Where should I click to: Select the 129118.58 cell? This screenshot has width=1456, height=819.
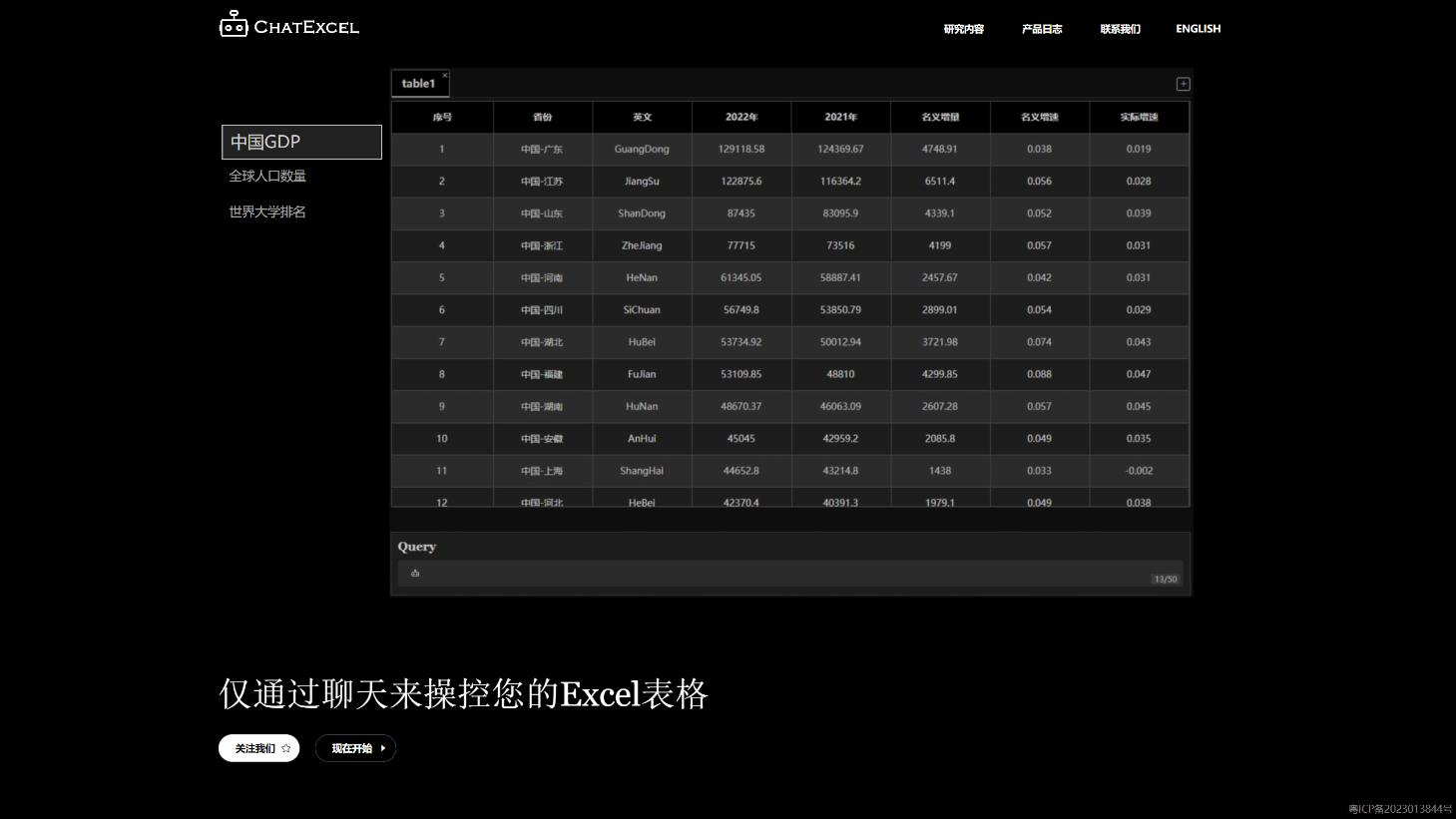(x=741, y=149)
